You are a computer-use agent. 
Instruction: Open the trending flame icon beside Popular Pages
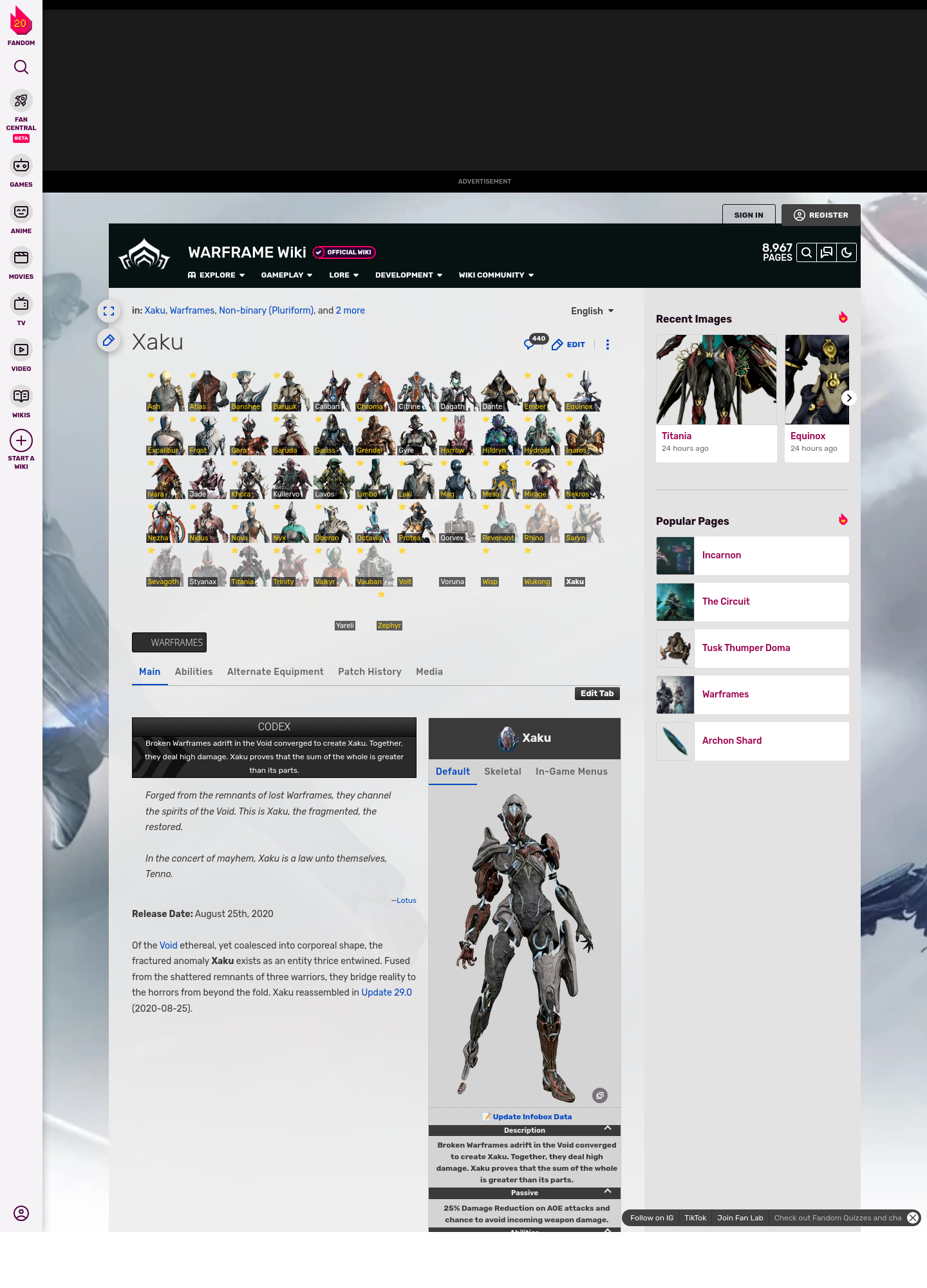pyautogui.click(x=843, y=520)
